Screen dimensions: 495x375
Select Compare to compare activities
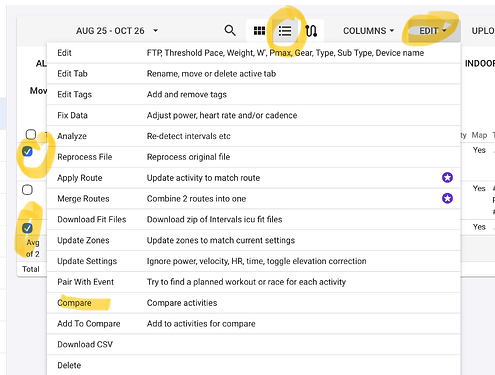click(254, 303)
